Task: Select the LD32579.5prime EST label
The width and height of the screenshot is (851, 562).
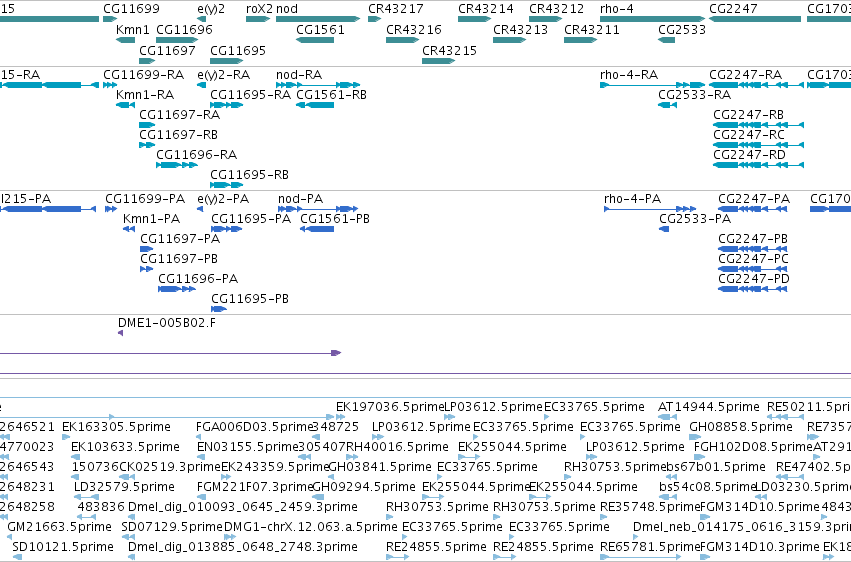Action: point(124,487)
